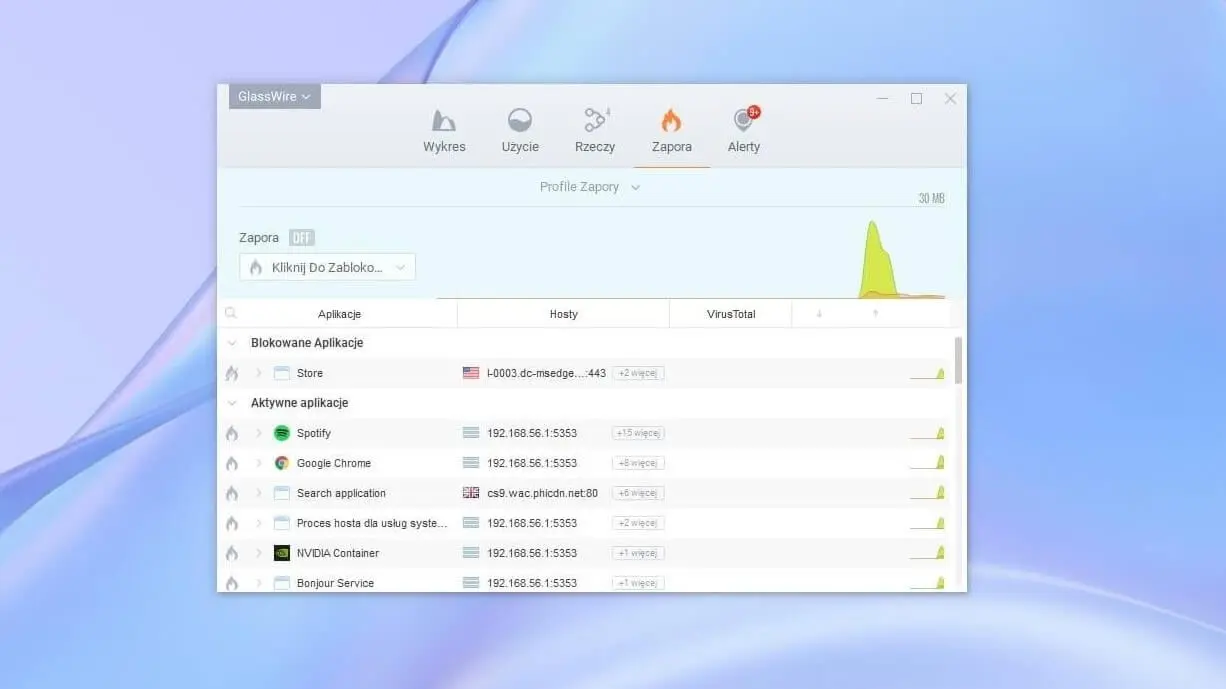
Task: Switch to the Zapora tab
Action: [x=671, y=131]
